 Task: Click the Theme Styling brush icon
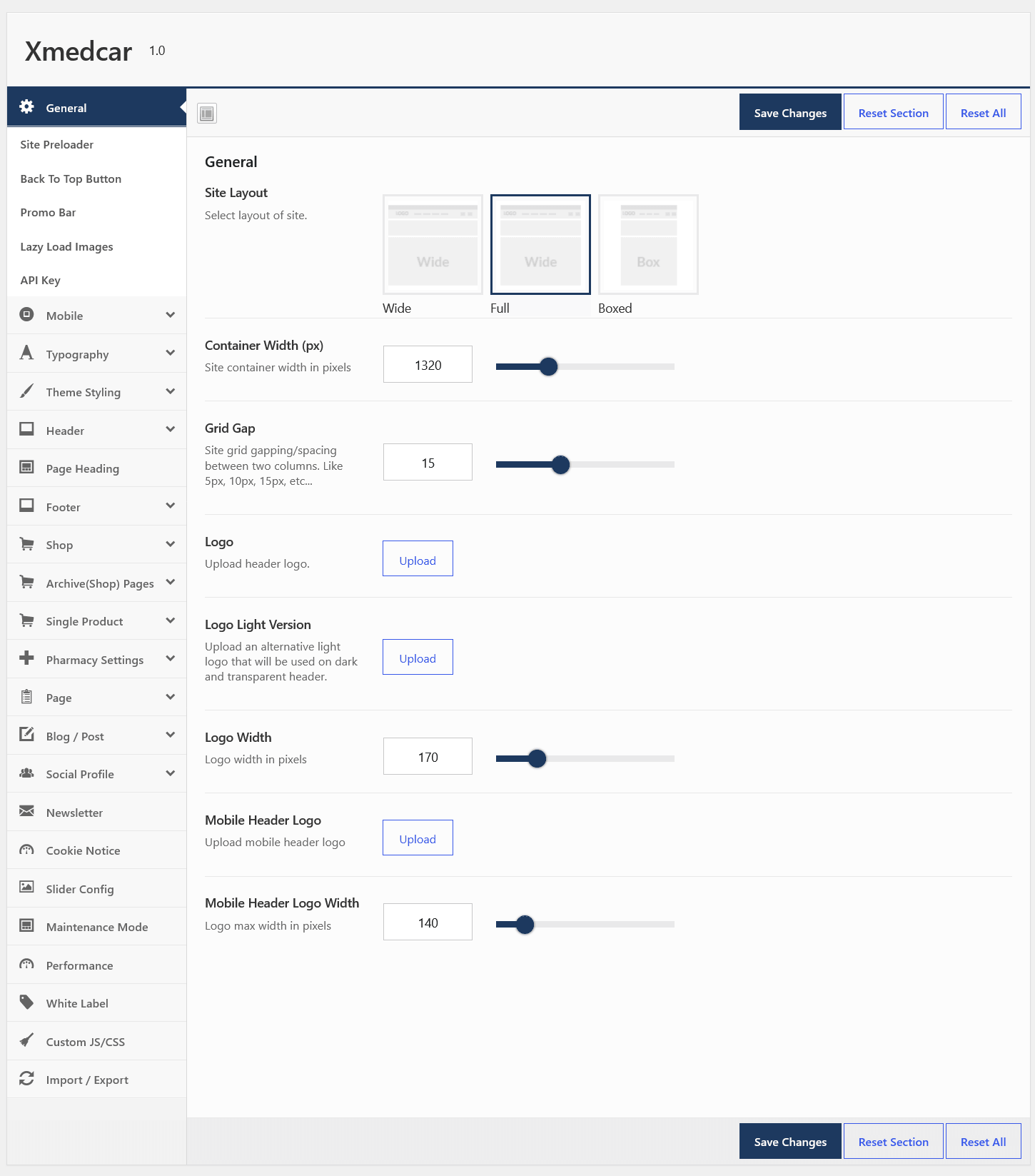(x=26, y=391)
